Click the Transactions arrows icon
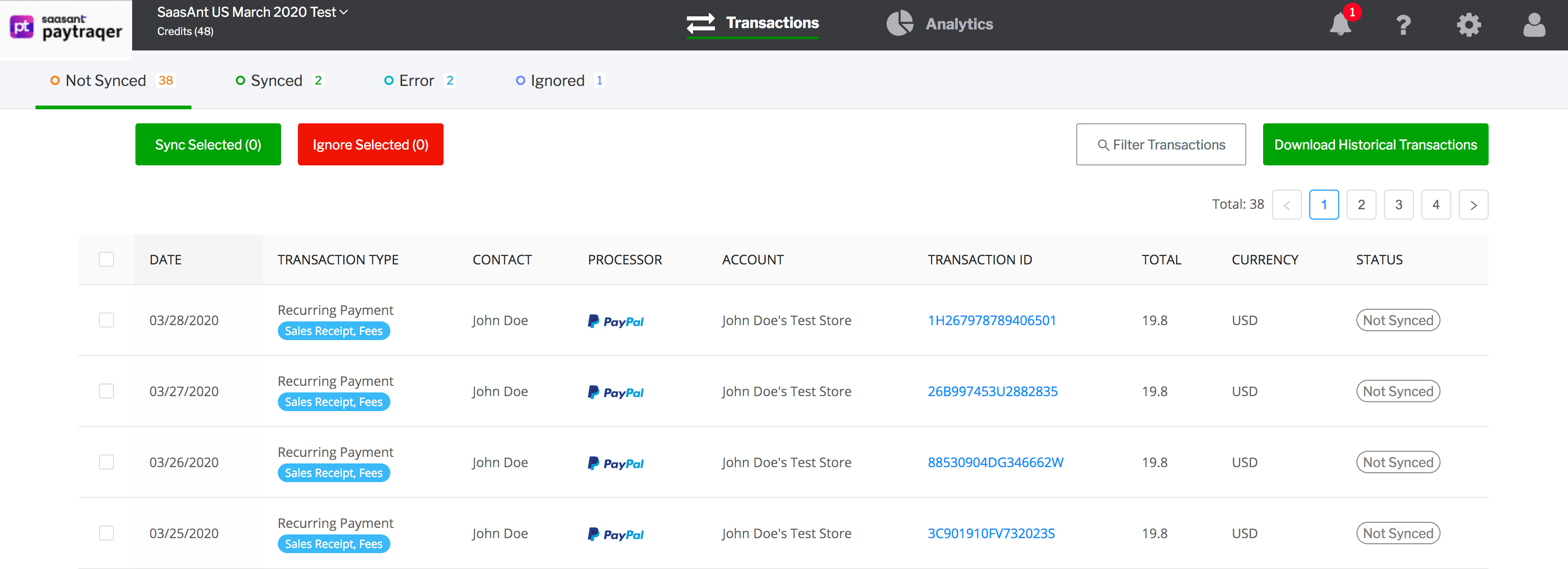Image resolution: width=1568 pixels, height=569 pixels. (x=700, y=23)
